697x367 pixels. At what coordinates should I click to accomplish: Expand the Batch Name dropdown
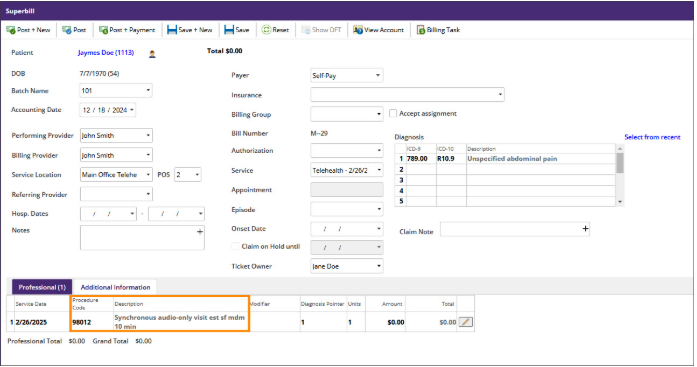click(x=148, y=90)
